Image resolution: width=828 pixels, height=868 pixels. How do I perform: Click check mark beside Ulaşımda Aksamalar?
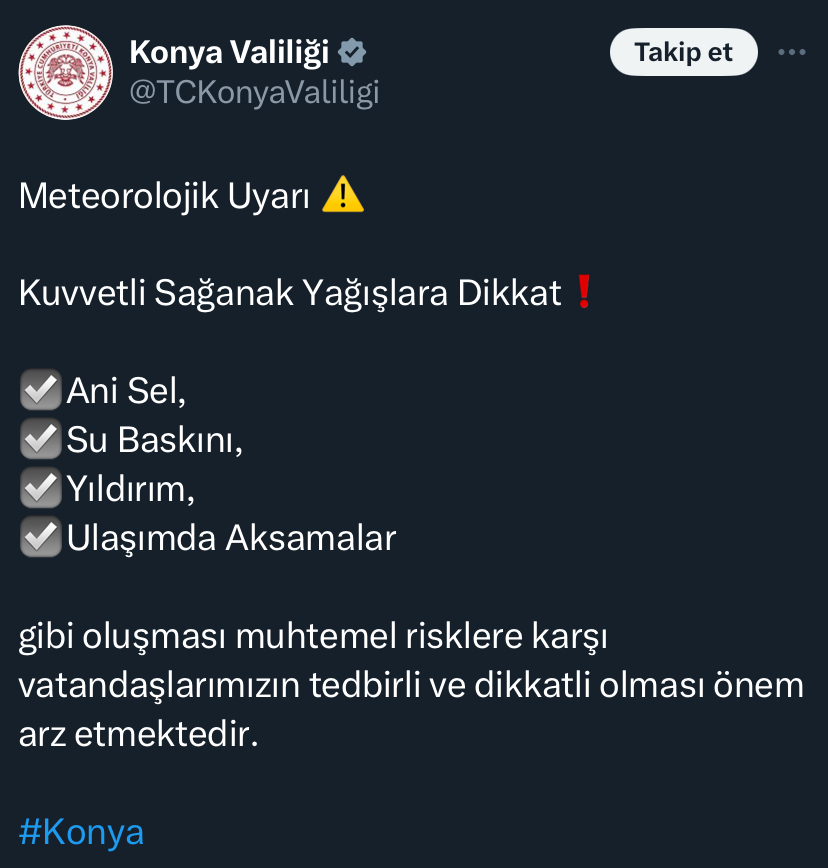40,536
